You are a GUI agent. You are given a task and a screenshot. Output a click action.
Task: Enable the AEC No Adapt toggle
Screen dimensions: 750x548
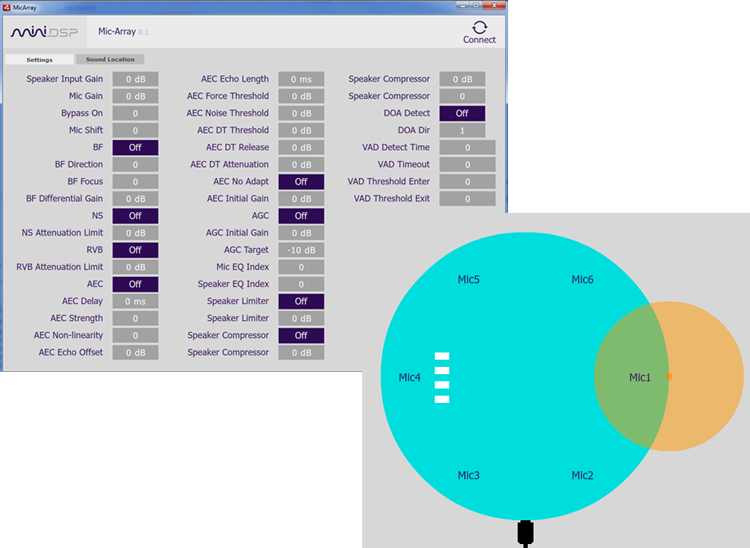tap(301, 181)
